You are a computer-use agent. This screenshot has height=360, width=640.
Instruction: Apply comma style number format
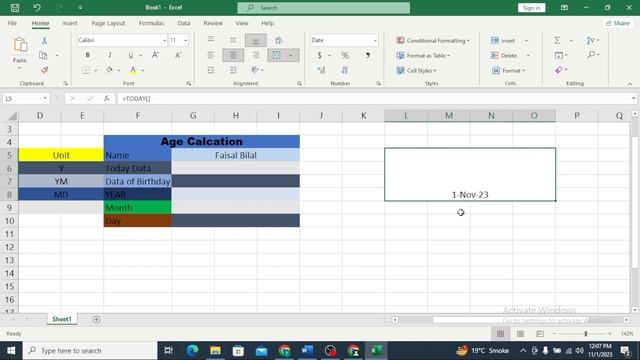(x=368, y=55)
